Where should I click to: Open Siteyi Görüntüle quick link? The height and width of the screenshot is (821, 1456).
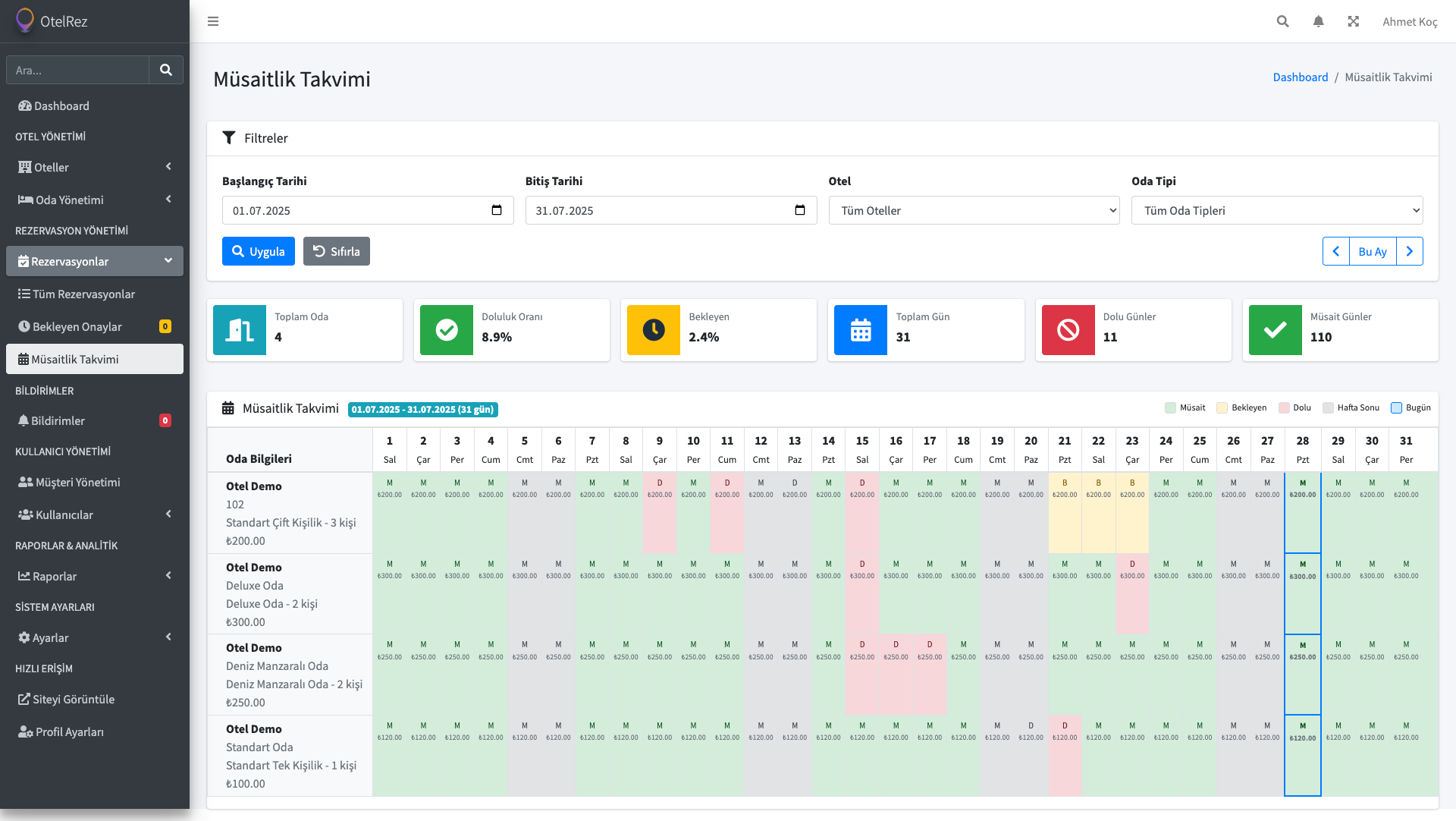point(95,700)
